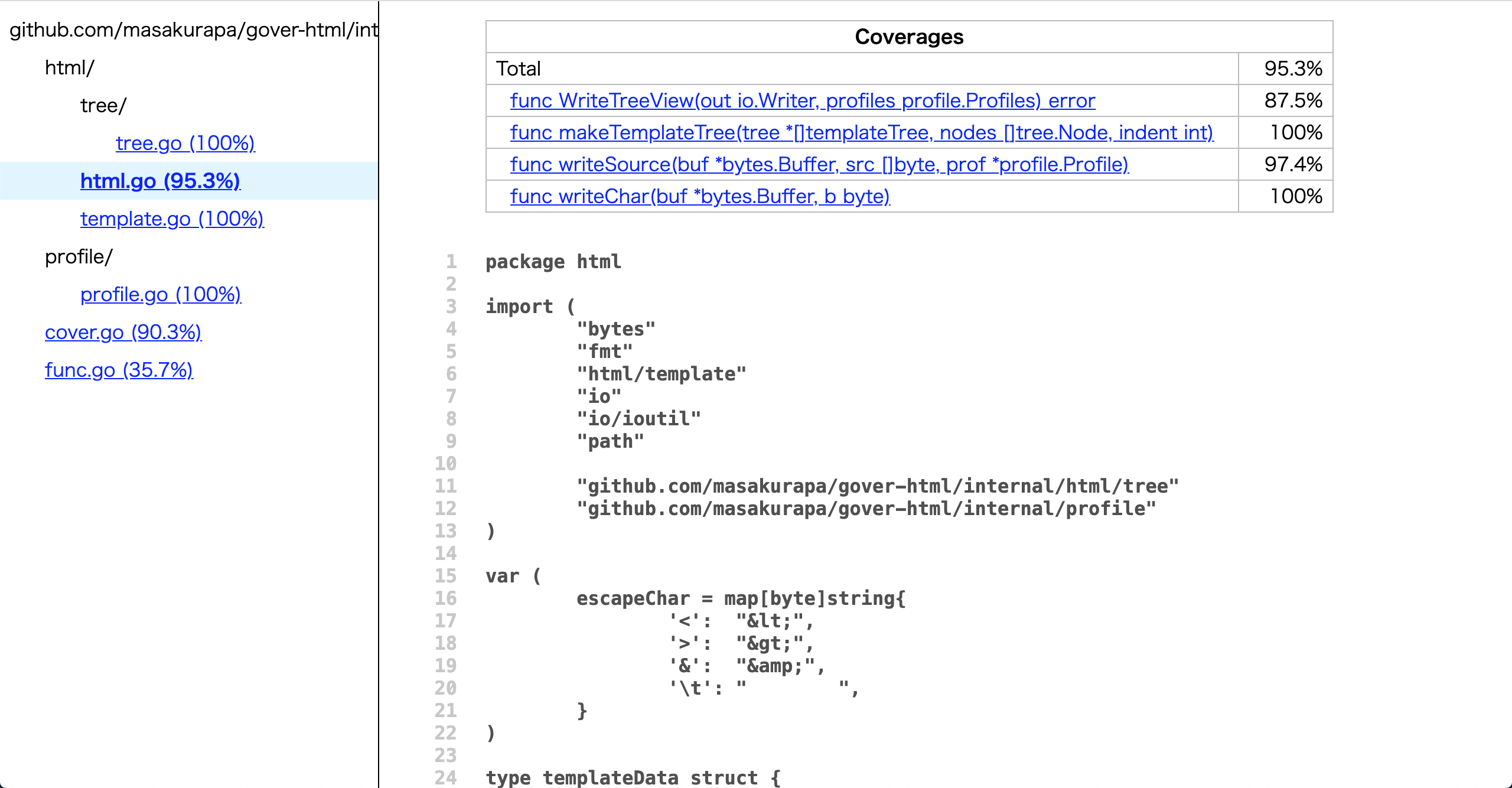
Task: Click the Total coverage row label
Action: tap(519, 69)
